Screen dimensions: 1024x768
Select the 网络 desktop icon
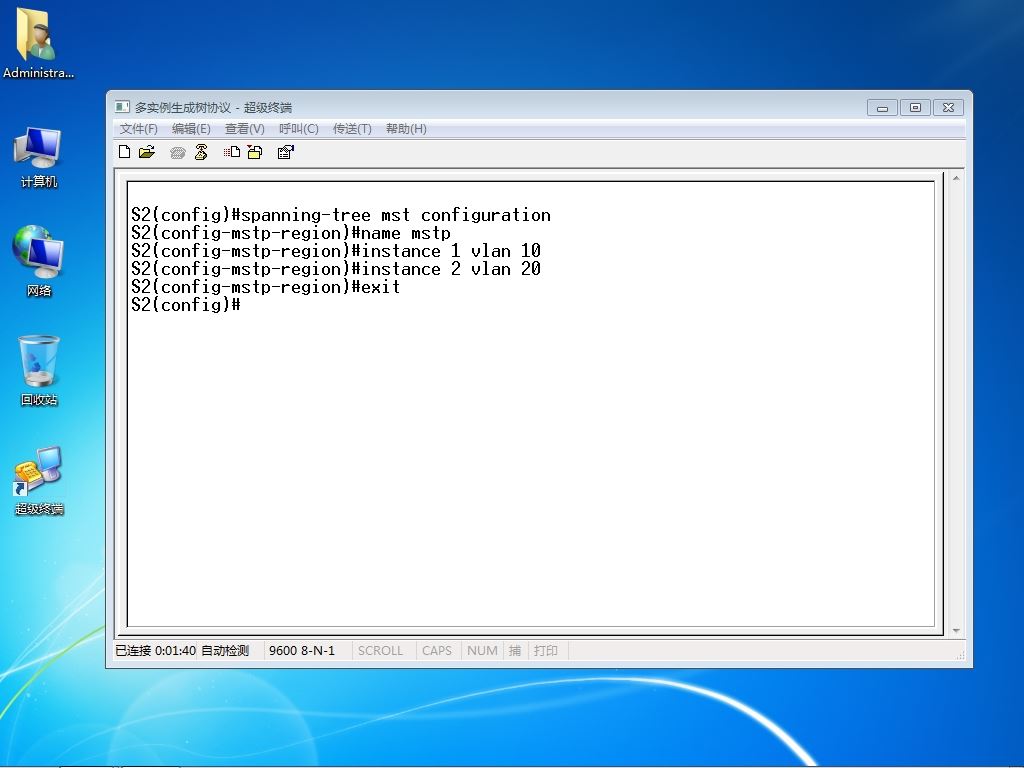38,261
